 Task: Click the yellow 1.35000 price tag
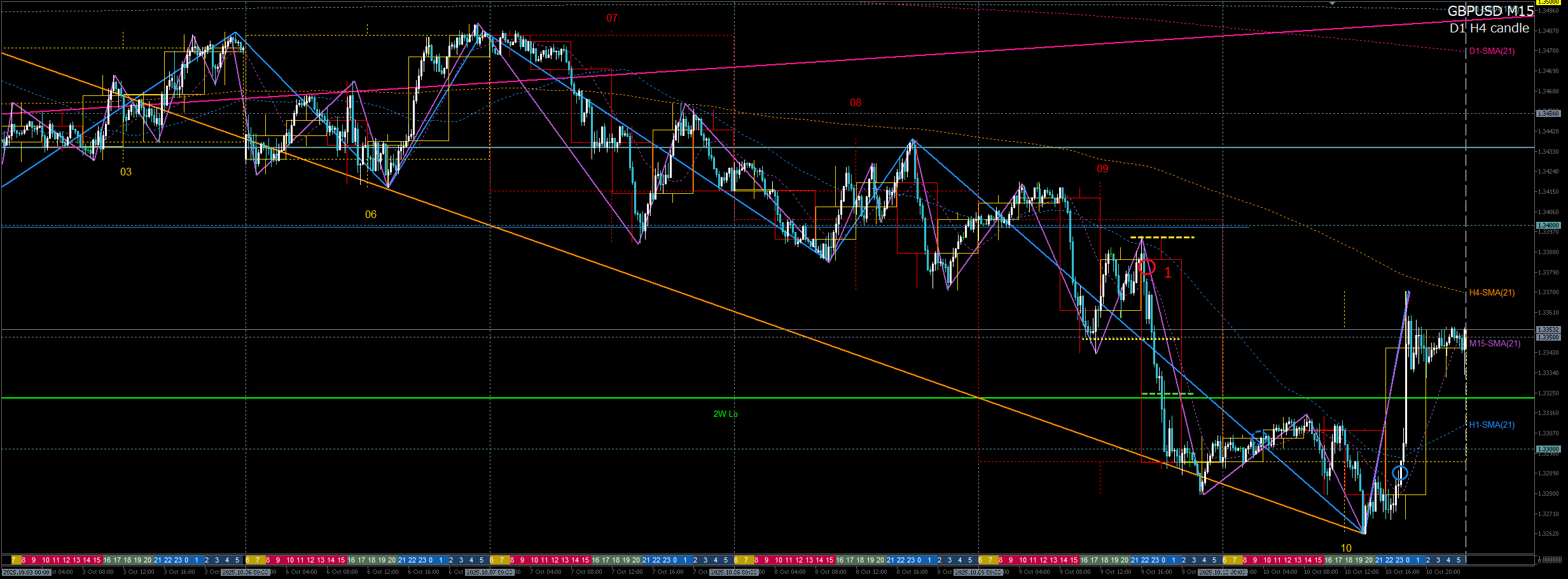[1547, 3]
